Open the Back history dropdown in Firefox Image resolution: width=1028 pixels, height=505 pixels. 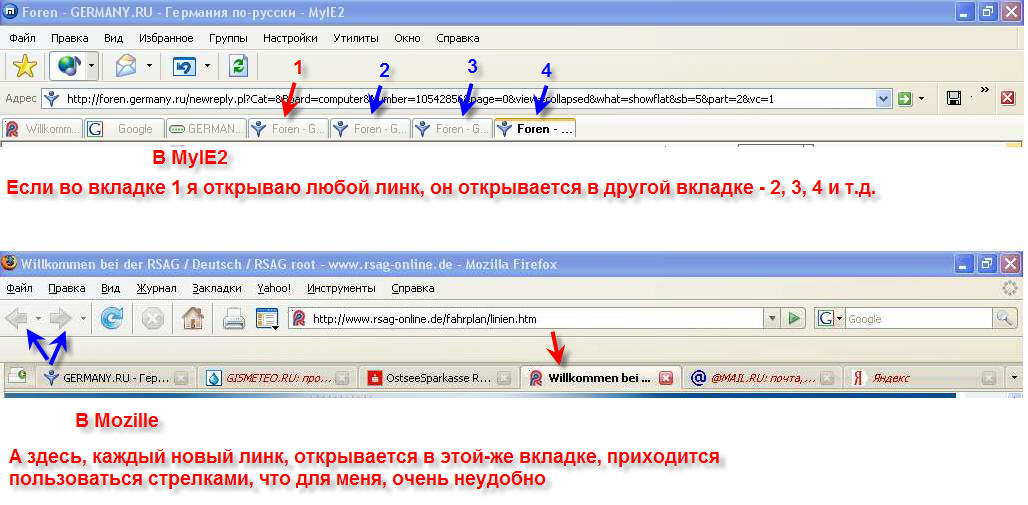click(x=39, y=319)
